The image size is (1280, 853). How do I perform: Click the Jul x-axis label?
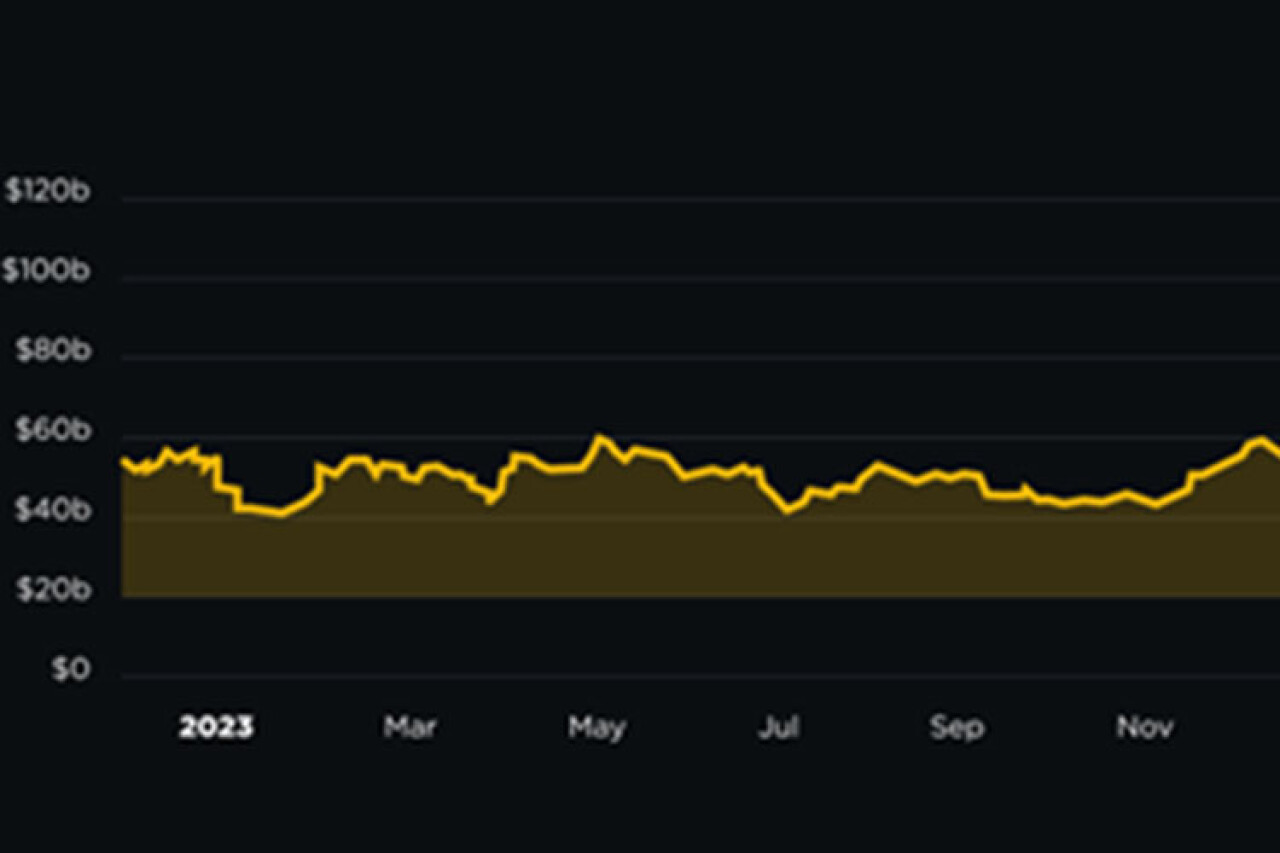click(x=778, y=727)
